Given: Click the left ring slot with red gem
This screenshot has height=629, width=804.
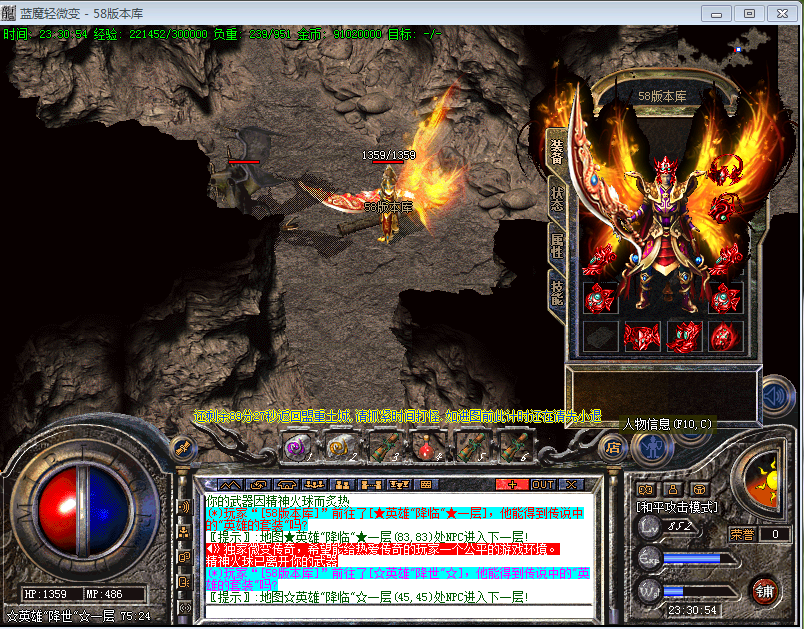Looking at the screenshot, I should pyautogui.click(x=600, y=297).
